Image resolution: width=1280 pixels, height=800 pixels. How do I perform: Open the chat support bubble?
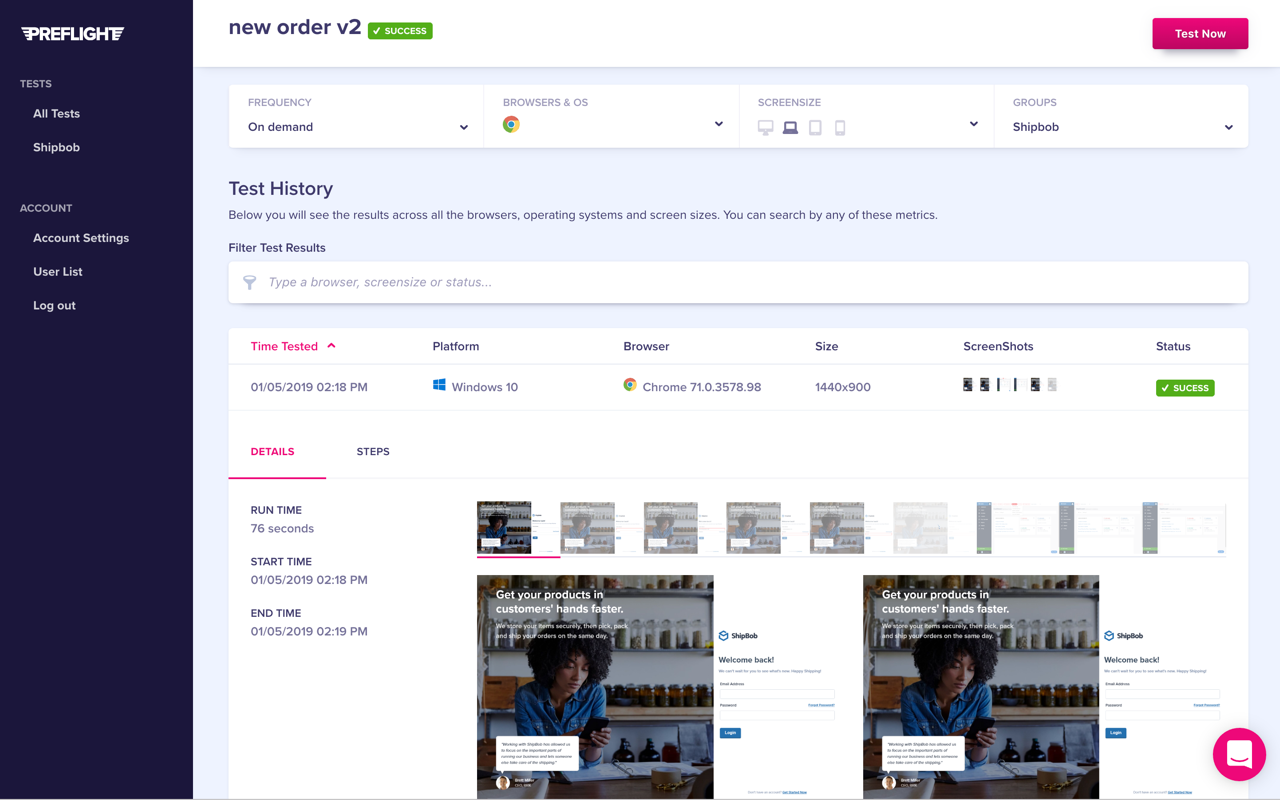(1239, 754)
